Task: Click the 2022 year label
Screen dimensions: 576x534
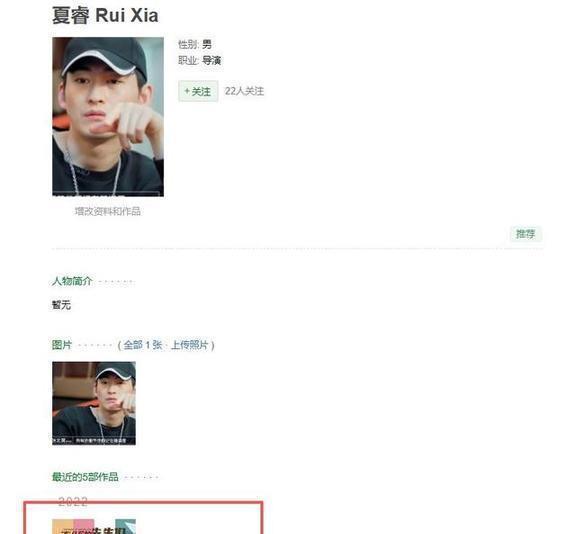Action: point(73,501)
